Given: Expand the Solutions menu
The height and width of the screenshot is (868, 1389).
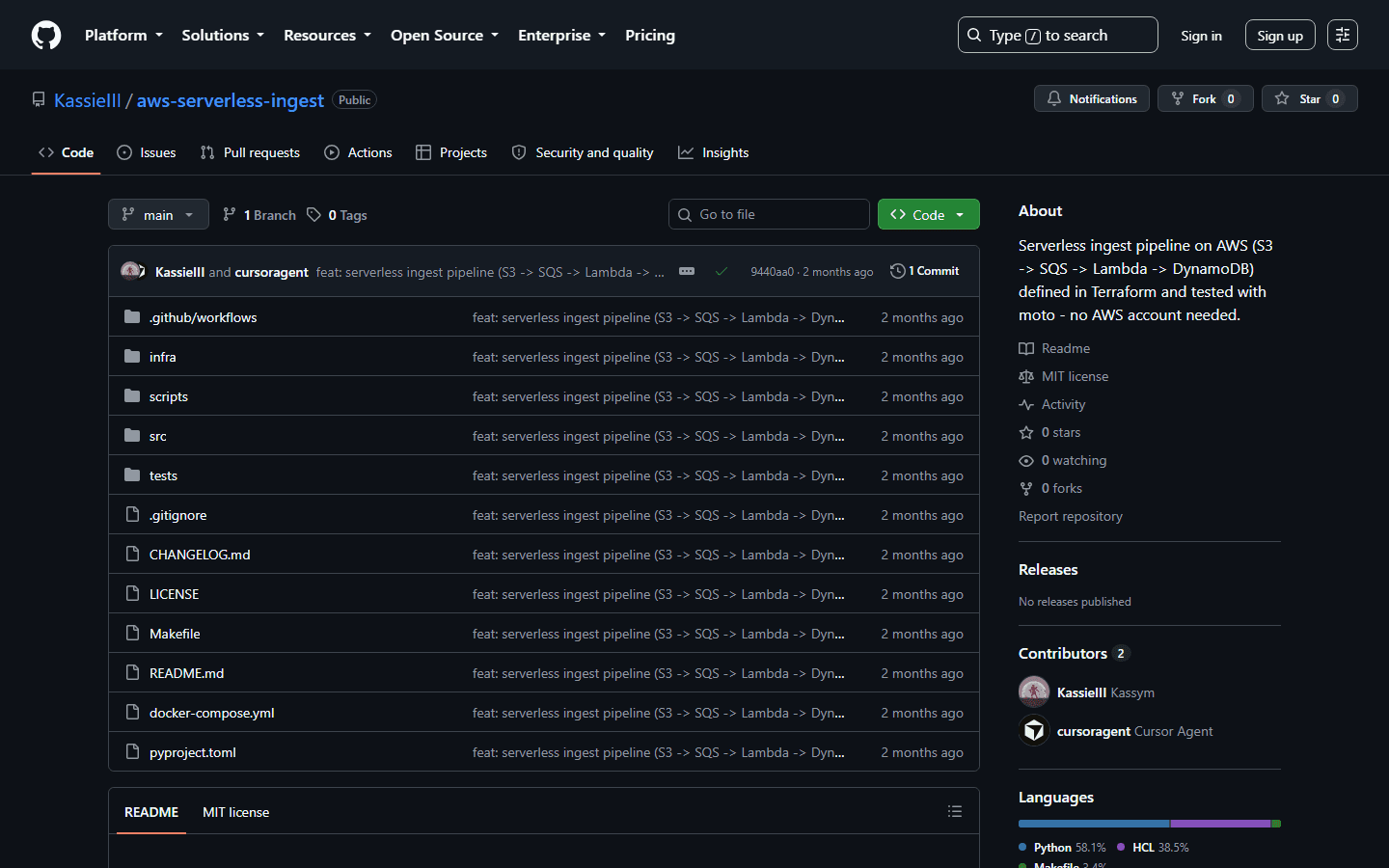Looking at the screenshot, I should coord(223,36).
